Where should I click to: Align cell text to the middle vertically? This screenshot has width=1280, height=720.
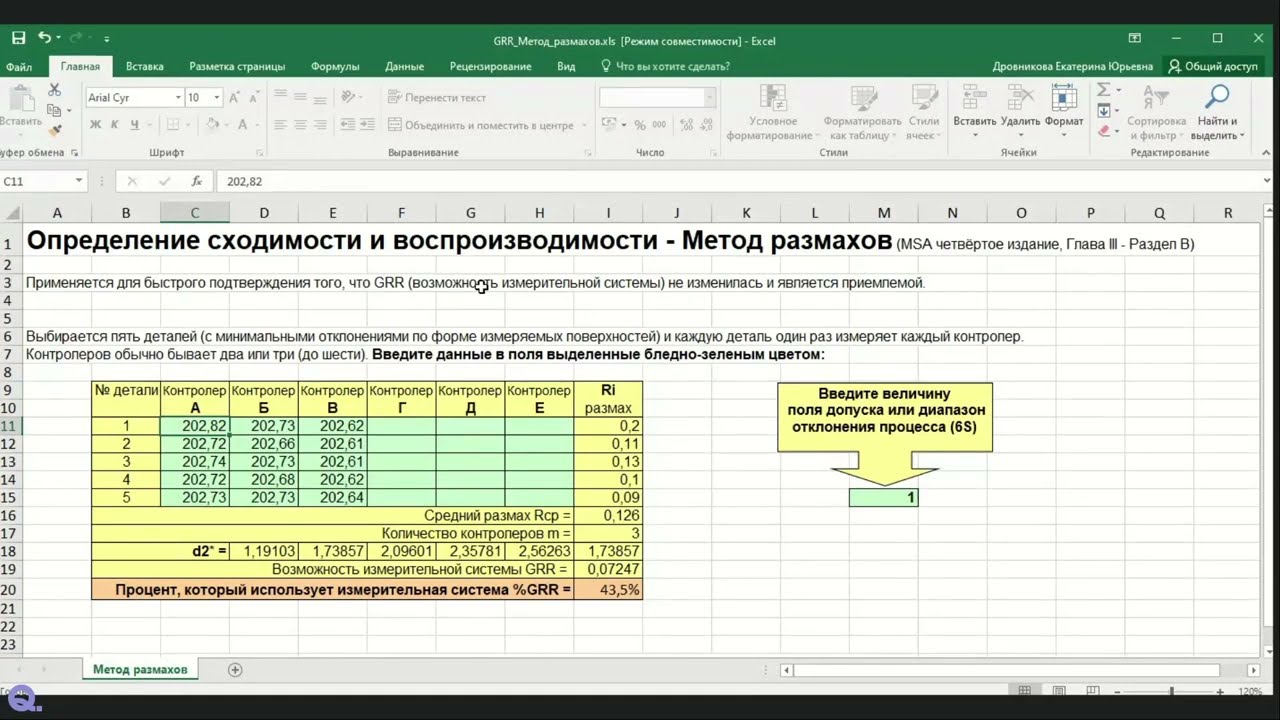click(x=300, y=97)
